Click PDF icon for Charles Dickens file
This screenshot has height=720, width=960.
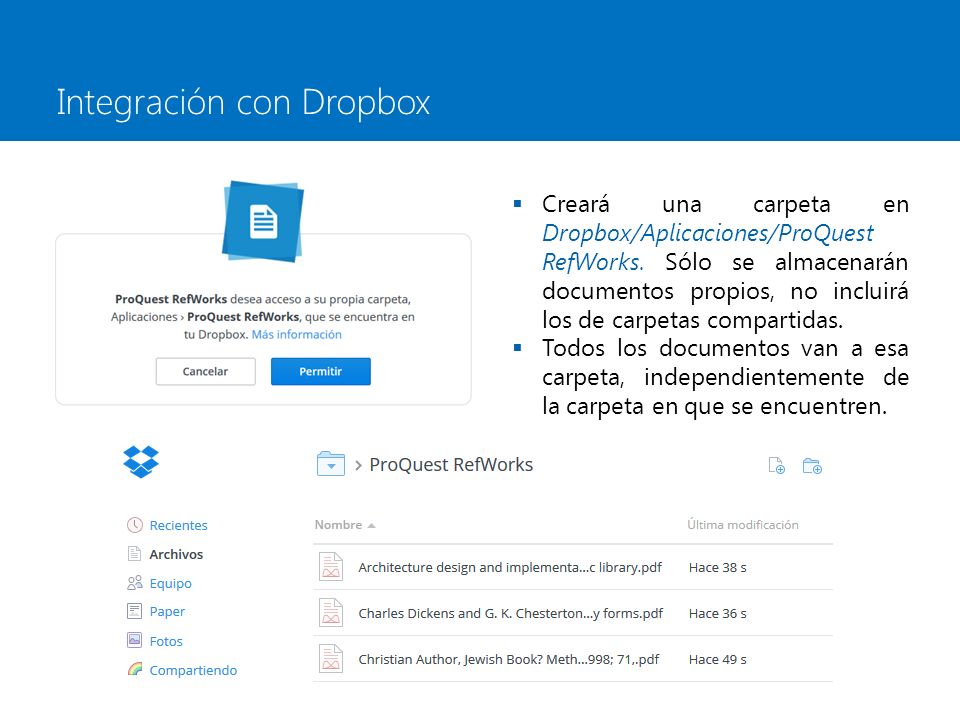[331, 613]
